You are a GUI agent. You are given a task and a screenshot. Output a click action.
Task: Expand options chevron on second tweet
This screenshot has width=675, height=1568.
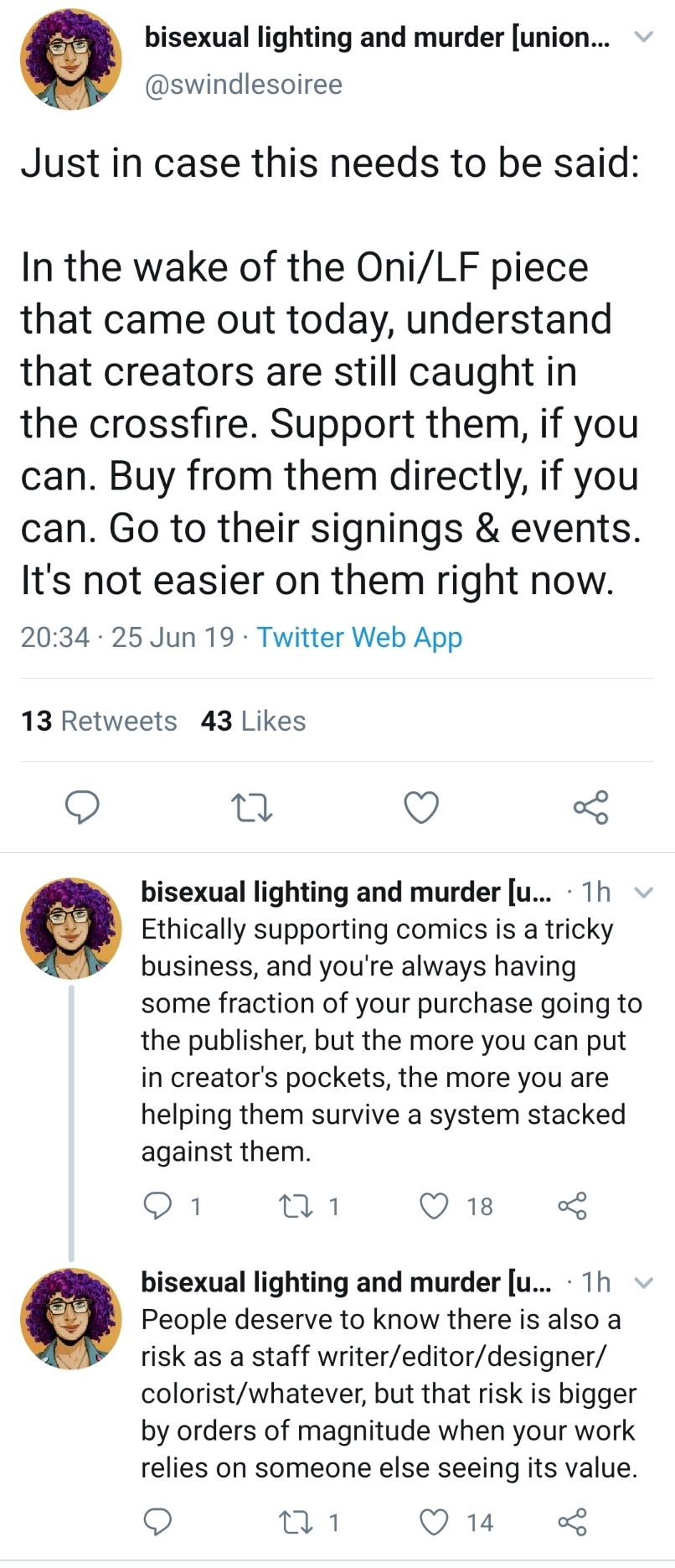tap(642, 893)
